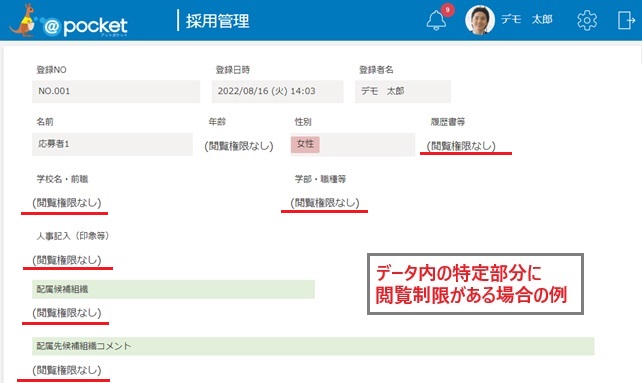Click the 登録NO label
The image size is (642, 383).
(x=51, y=70)
